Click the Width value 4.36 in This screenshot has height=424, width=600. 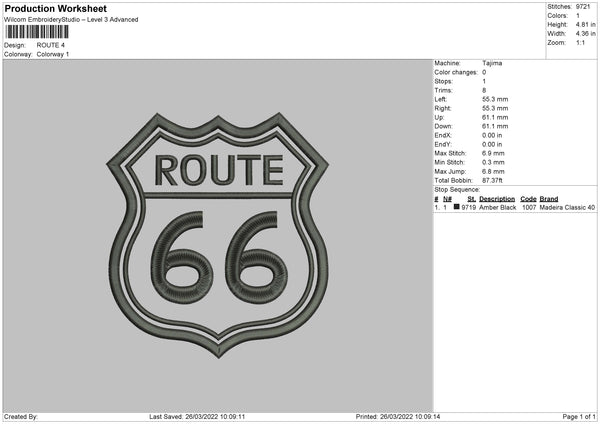coord(585,34)
